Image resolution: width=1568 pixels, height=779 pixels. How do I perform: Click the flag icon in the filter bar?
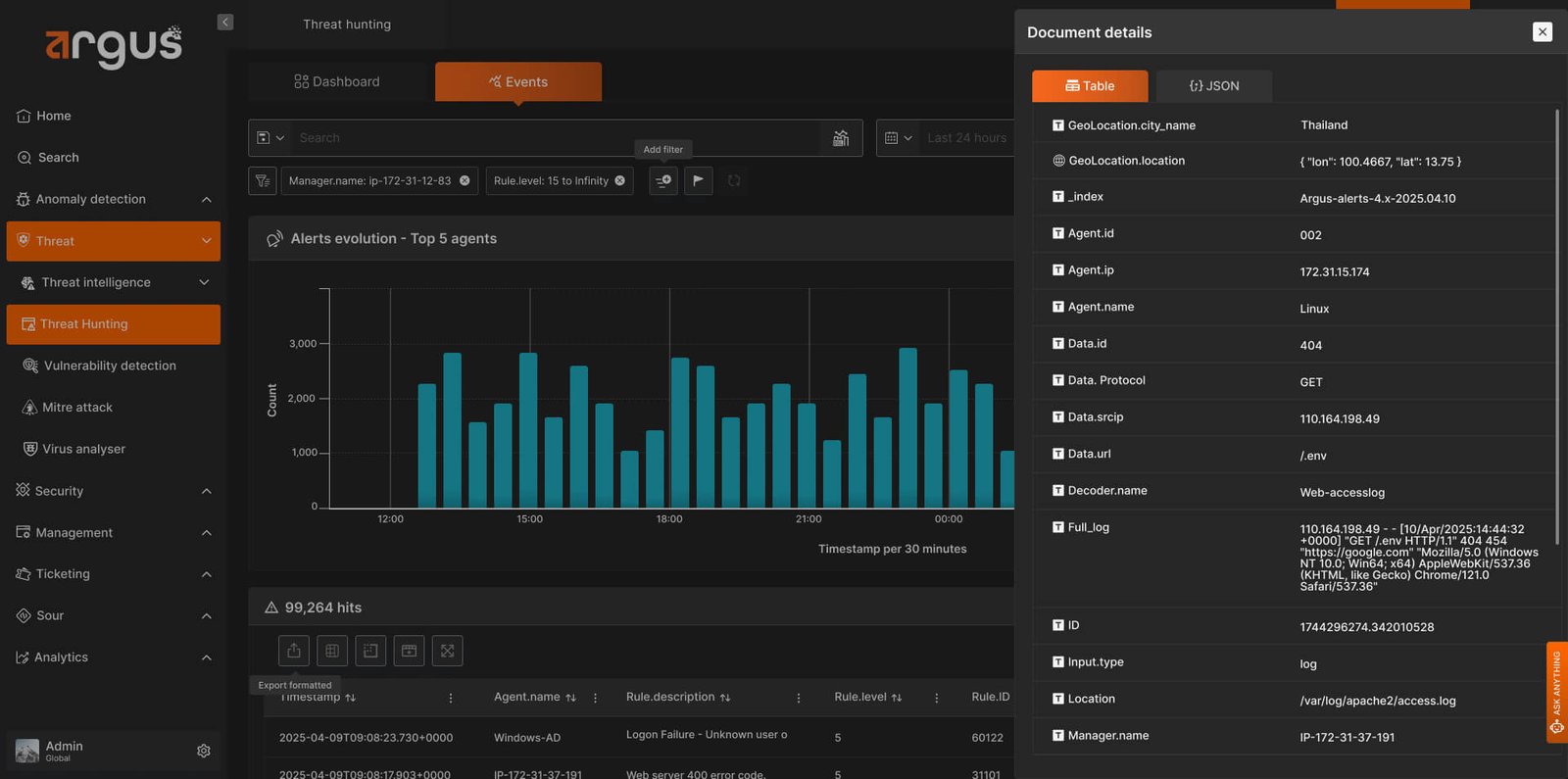[x=698, y=180]
